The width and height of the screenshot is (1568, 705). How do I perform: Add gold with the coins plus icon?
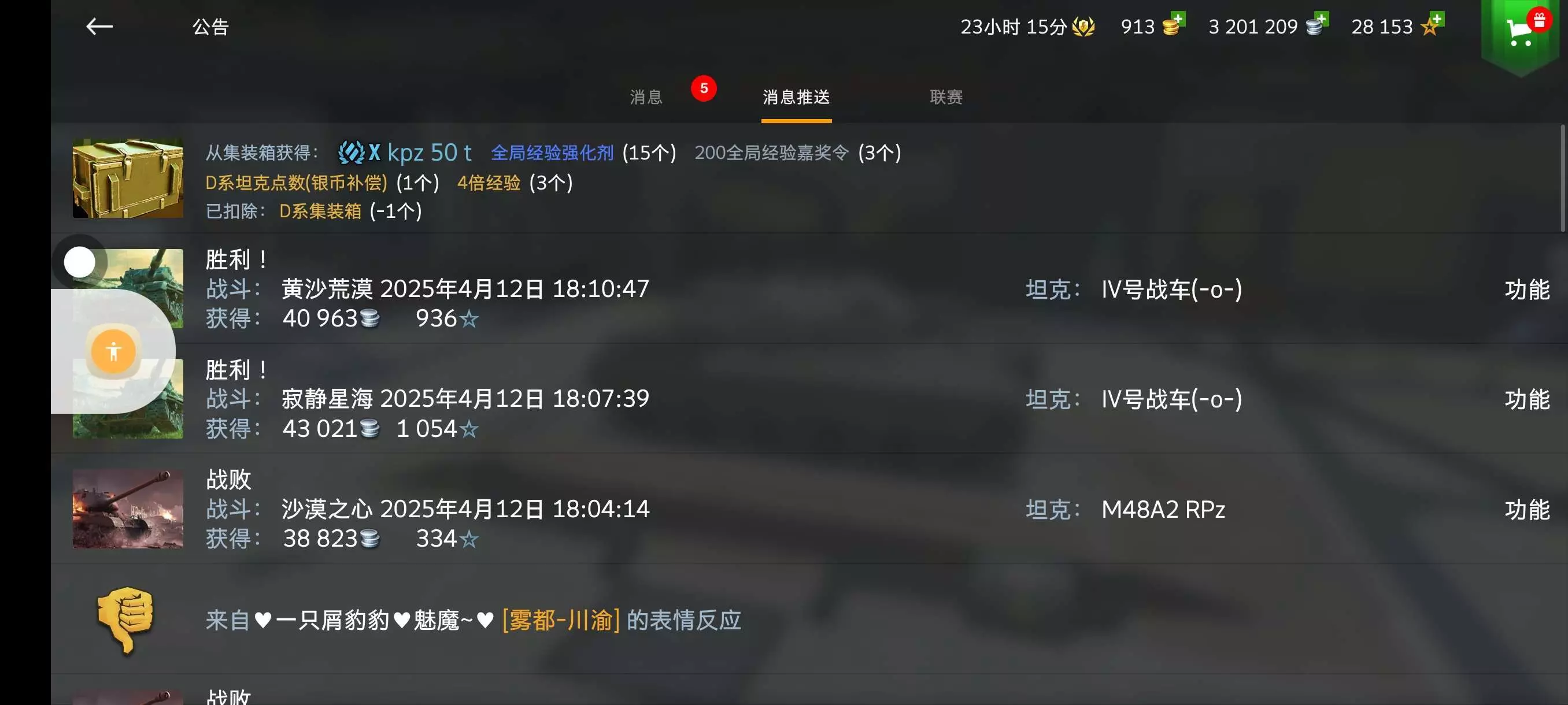1173,25
